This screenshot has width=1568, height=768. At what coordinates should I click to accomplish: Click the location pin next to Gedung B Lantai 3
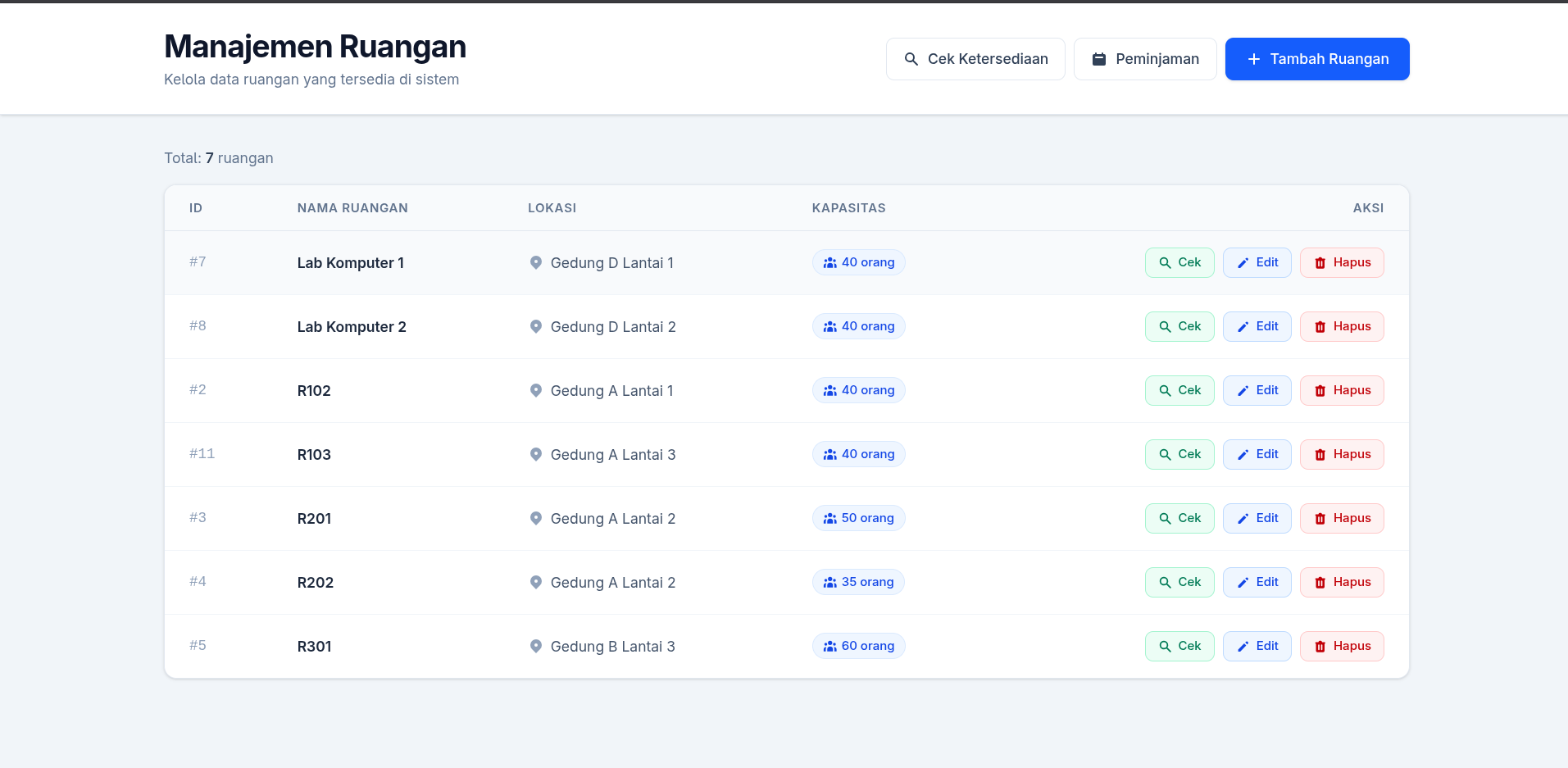[x=537, y=647]
